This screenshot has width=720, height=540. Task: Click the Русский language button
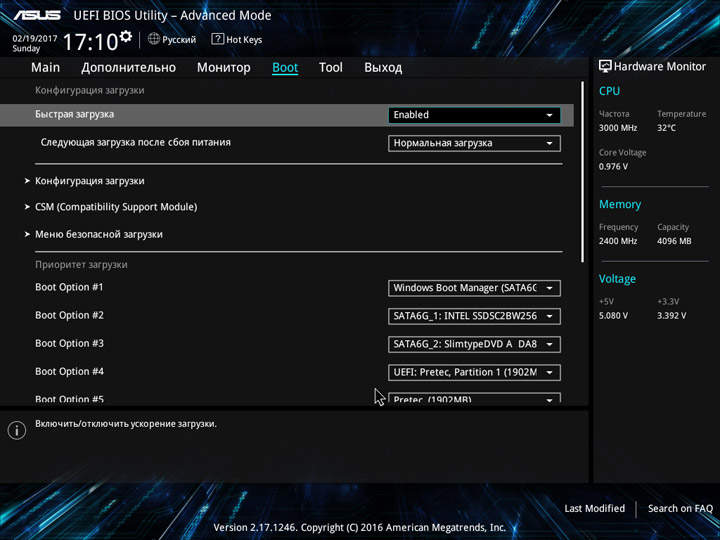pyautogui.click(x=172, y=39)
